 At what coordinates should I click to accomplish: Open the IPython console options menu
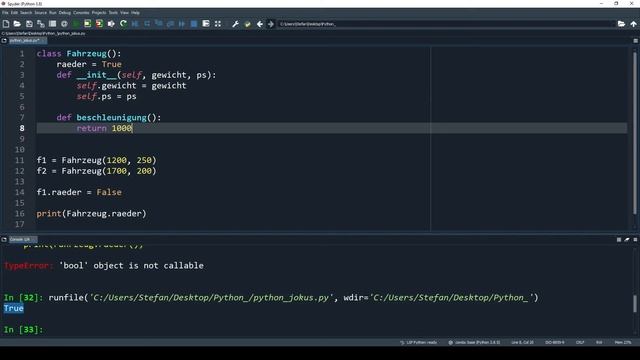tap(636, 240)
